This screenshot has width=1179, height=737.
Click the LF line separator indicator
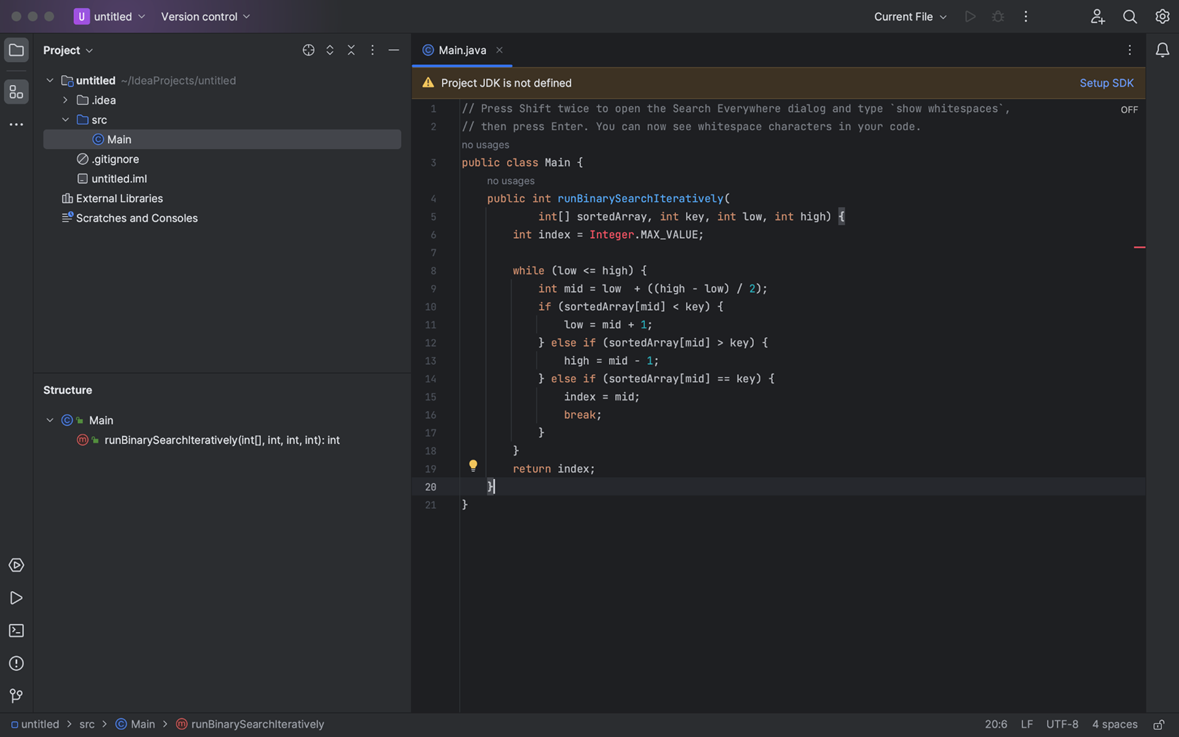click(1026, 724)
